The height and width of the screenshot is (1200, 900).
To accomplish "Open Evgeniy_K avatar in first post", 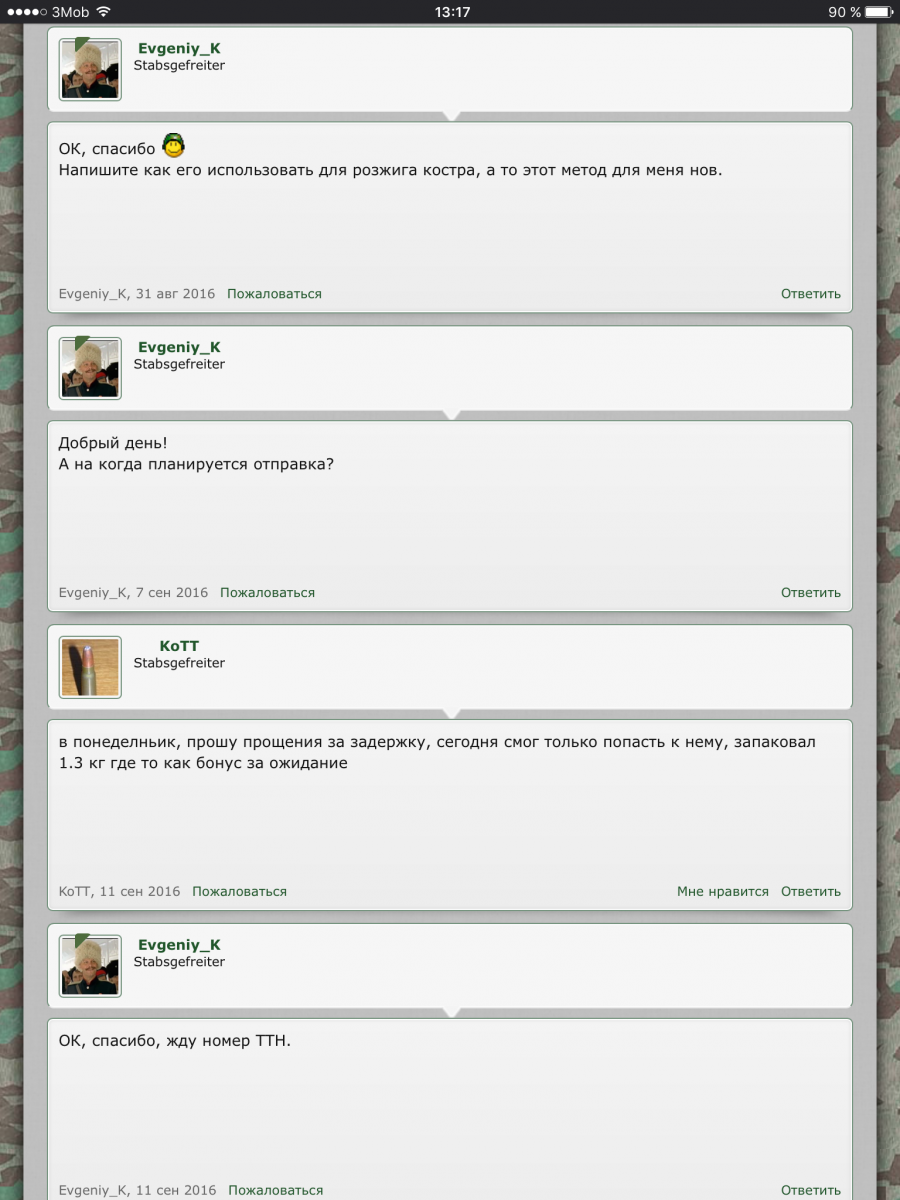I will coord(90,69).
